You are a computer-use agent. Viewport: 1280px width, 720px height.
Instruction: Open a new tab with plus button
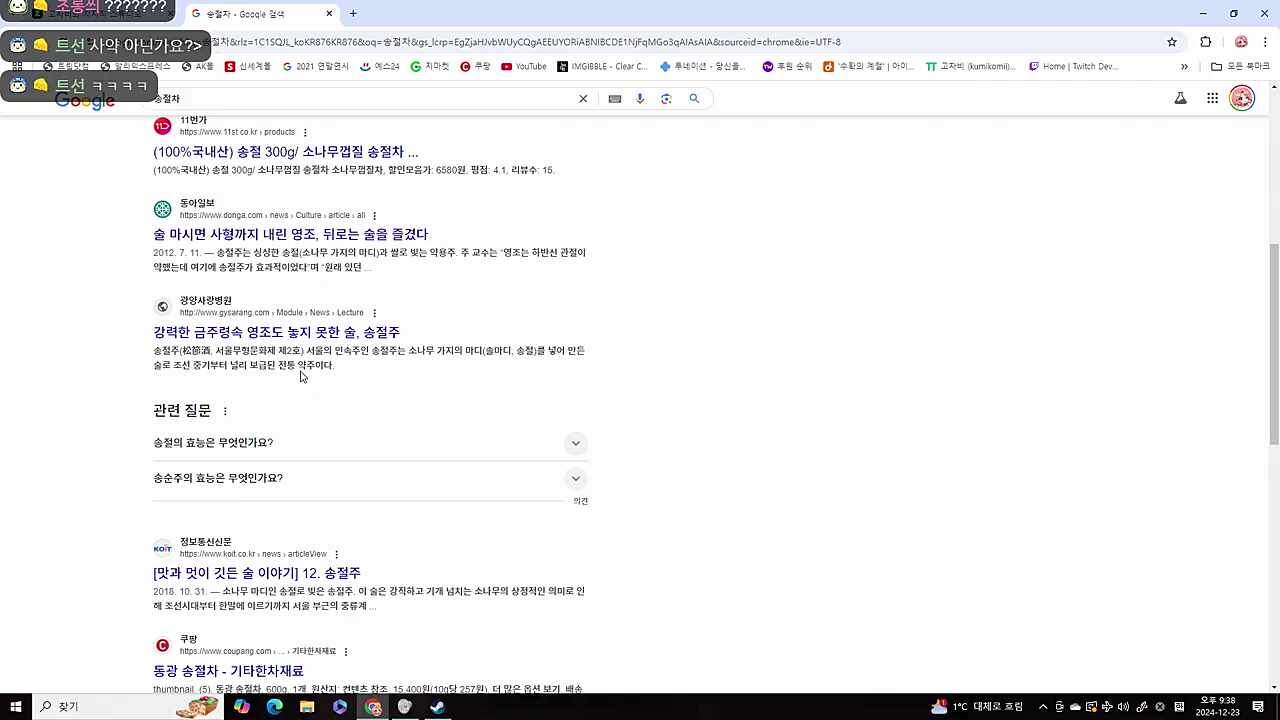click(353, 14)
